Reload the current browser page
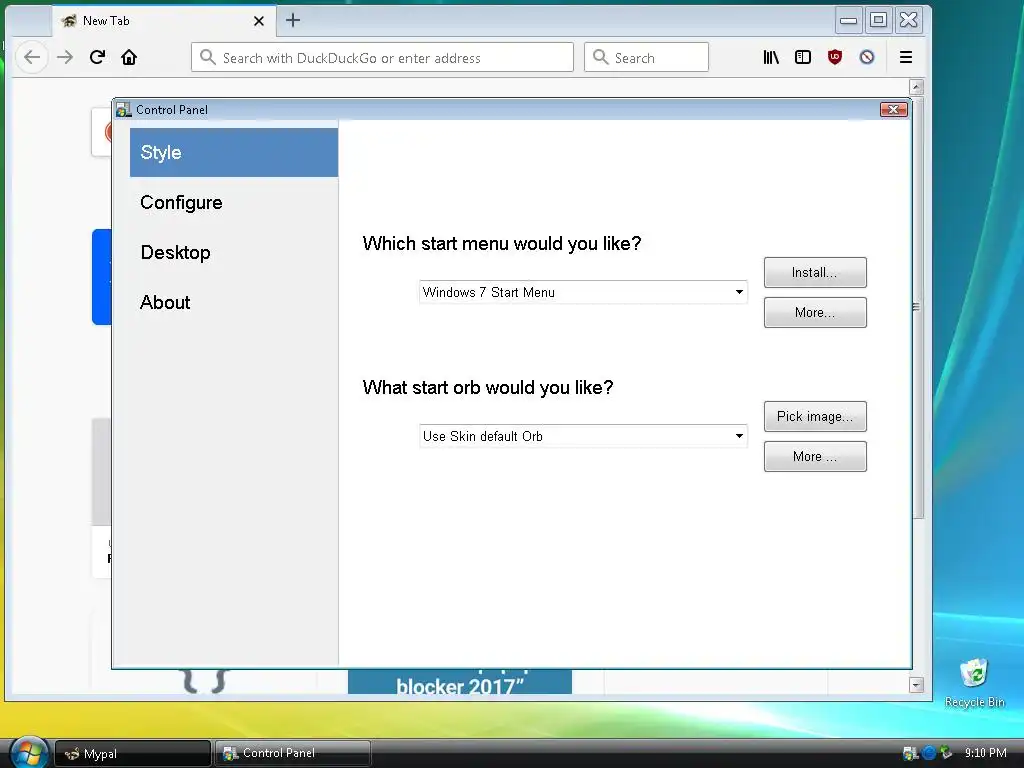This screenshot has width=1024, height=768. tap(97, 57)
